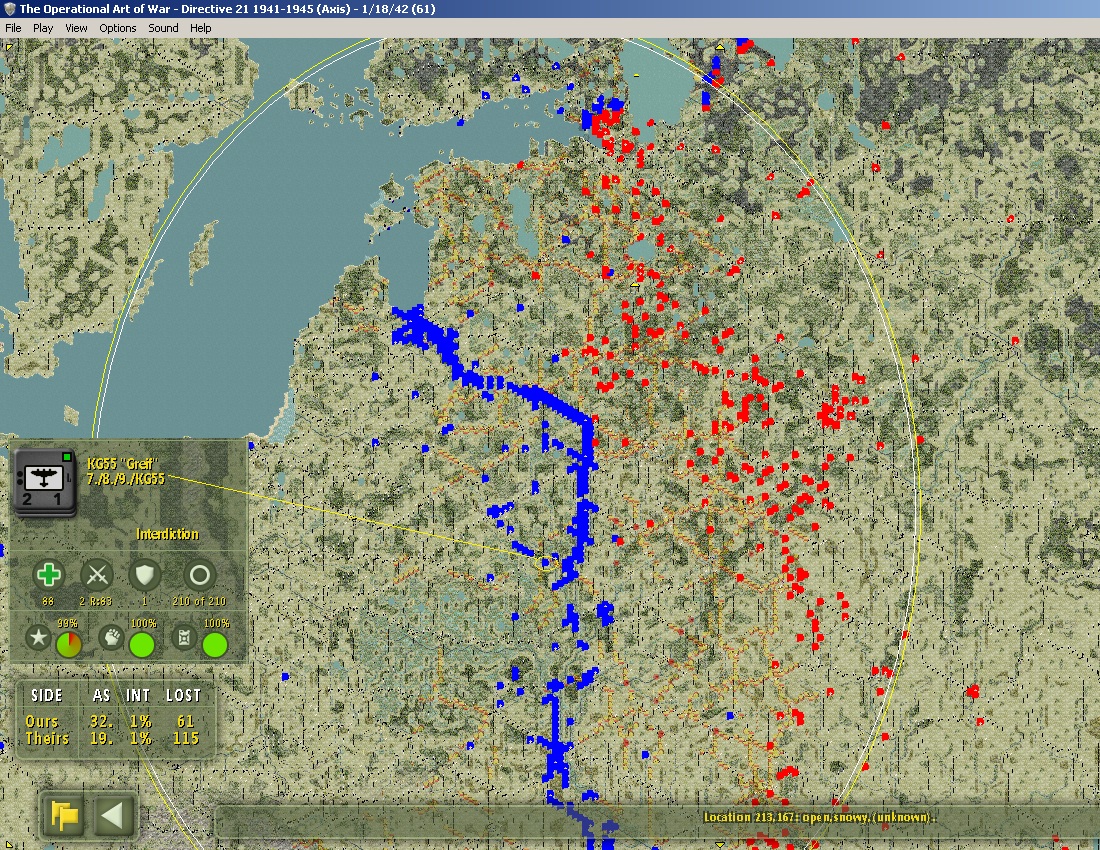The height and width of the screenshot is (850, 1100).
Task: Click the 2 R:83 attack value
Action: point(96,601)
